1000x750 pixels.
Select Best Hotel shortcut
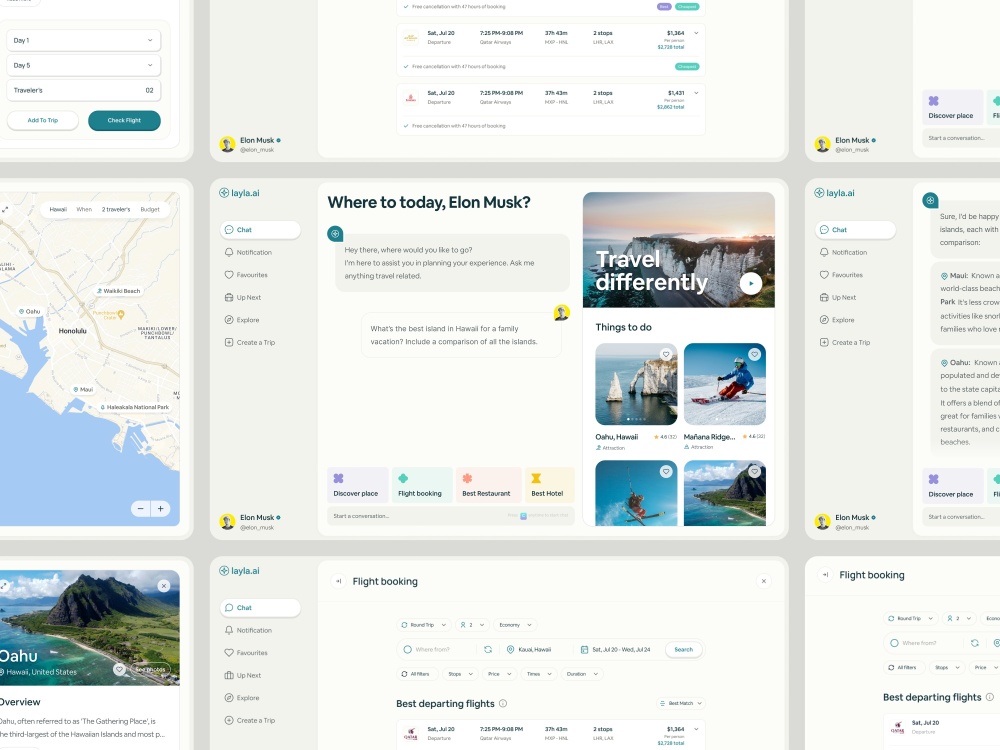coord(549,485)
